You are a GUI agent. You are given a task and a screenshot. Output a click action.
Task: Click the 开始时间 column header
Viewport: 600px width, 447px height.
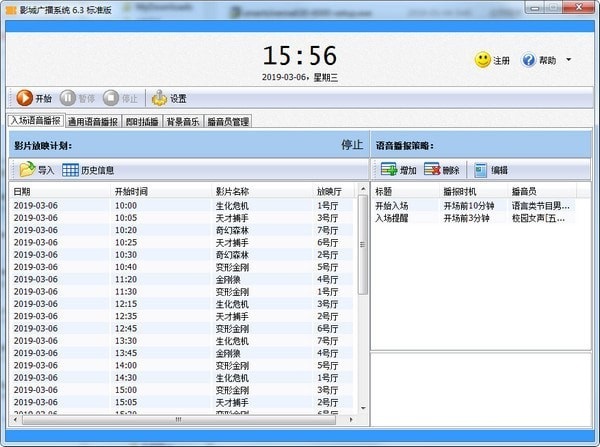pos(131,190)
